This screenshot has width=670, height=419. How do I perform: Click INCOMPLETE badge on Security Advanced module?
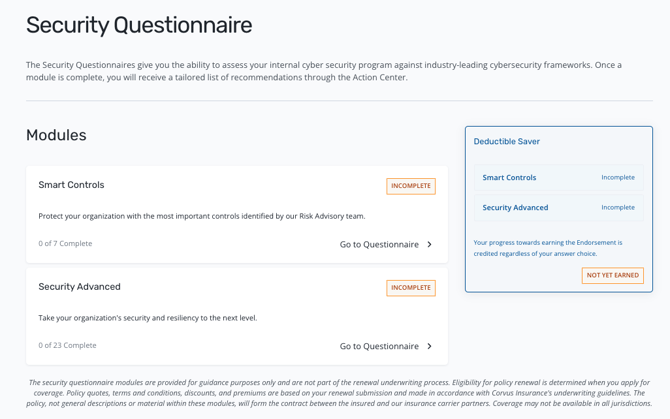[411, 287]
